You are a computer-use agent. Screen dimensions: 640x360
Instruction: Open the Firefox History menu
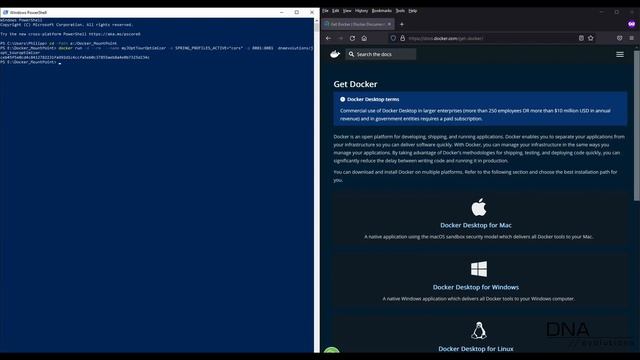click(361, 11)
